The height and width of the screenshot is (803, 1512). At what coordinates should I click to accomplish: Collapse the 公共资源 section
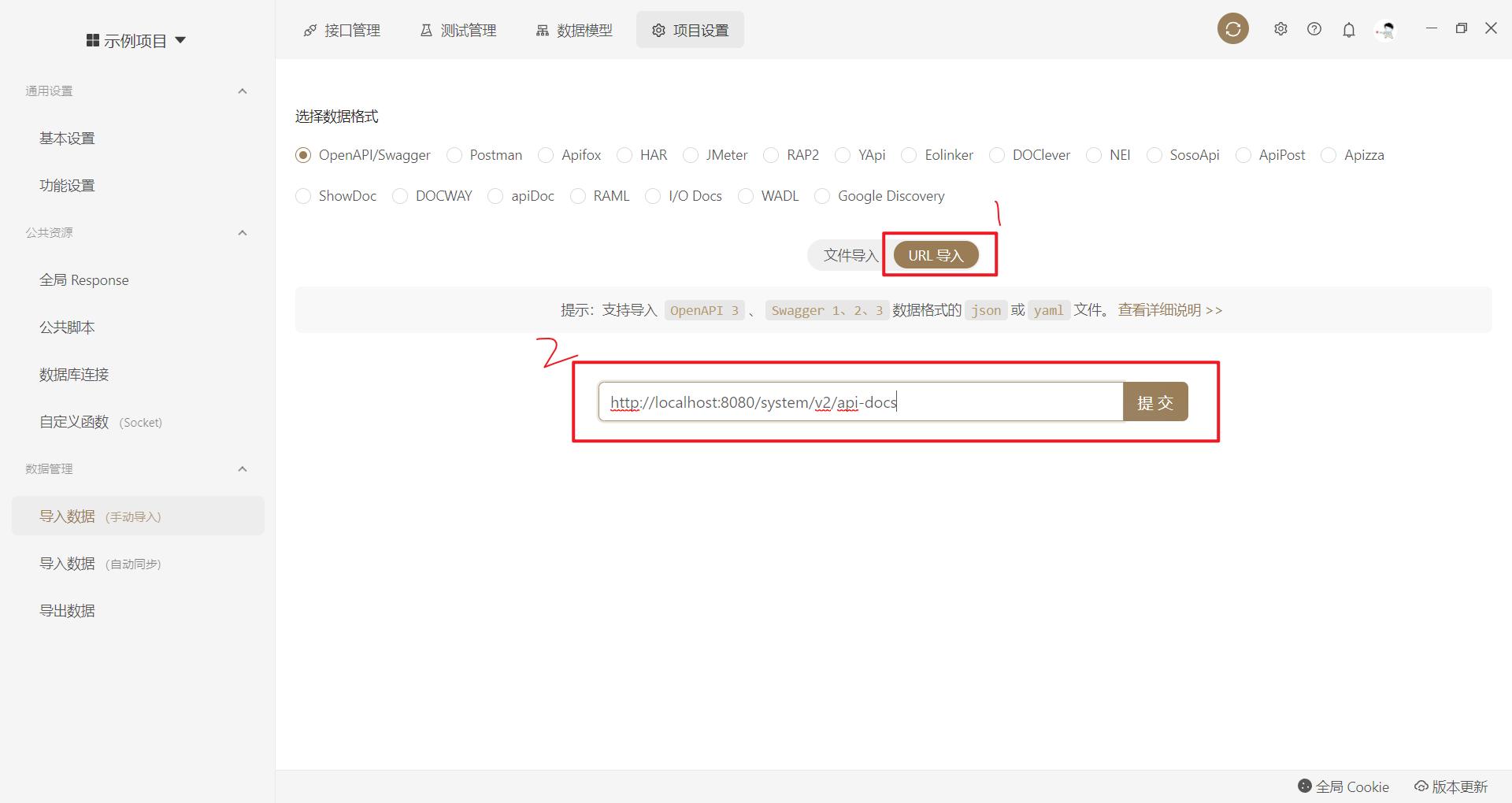(243, 233)
